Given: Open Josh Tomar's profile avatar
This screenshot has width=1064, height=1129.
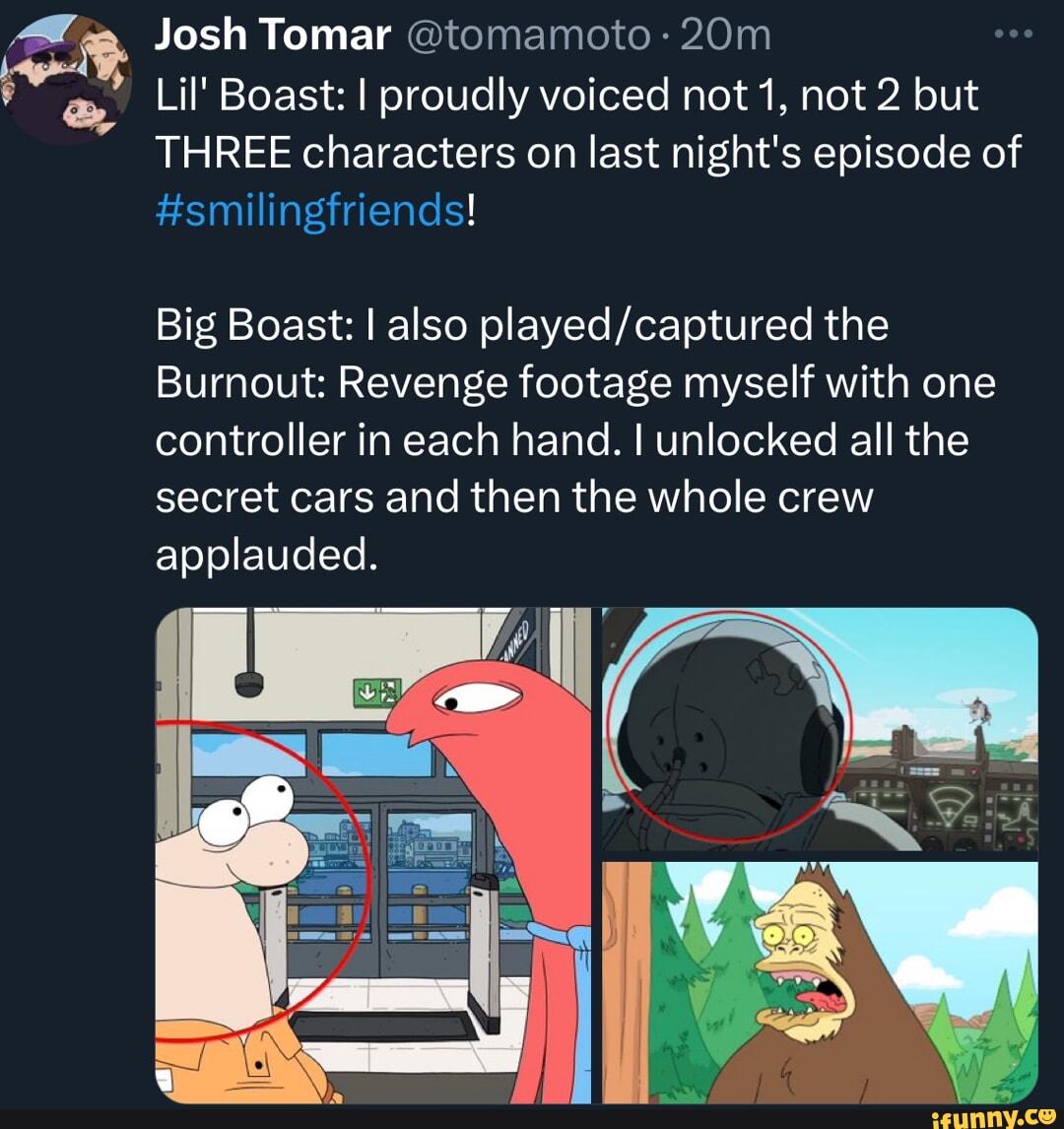Looking at the screenshot, I should [x=67, y=81].
